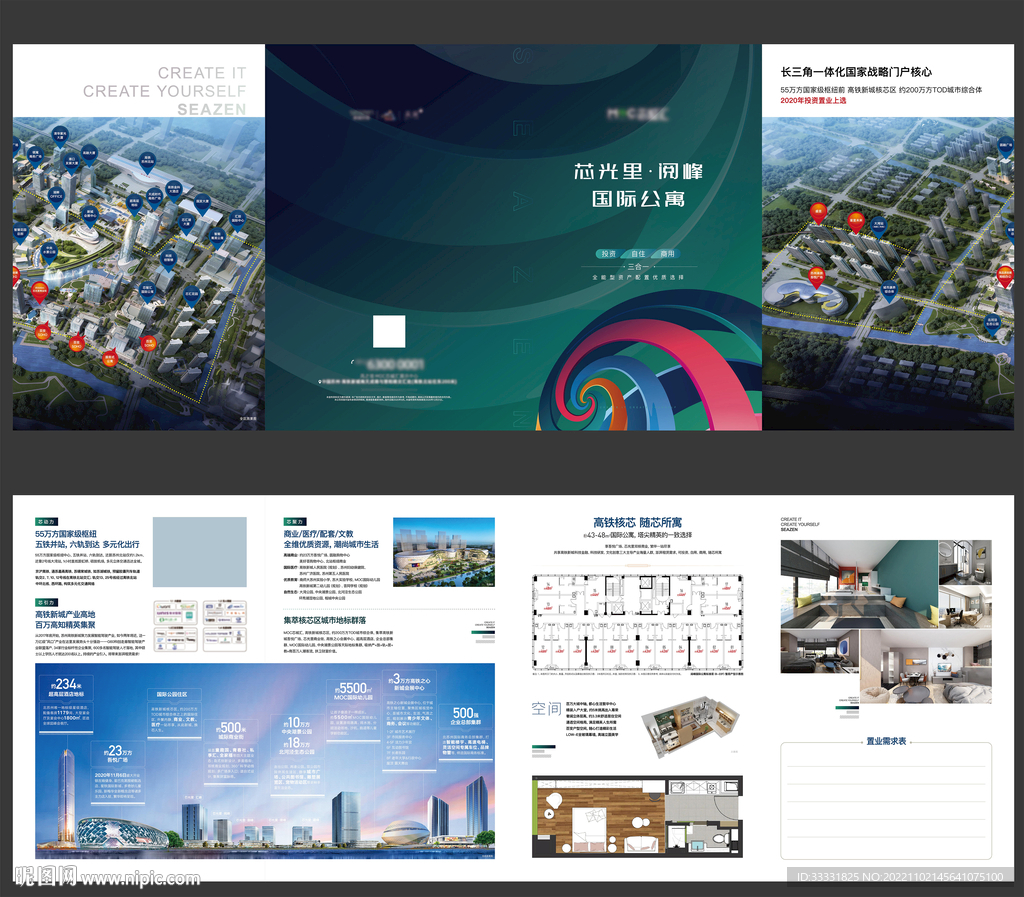Select the dining and living room photo
The height and width of the screenshot is (897, 1024).
(x=926, y=667)
